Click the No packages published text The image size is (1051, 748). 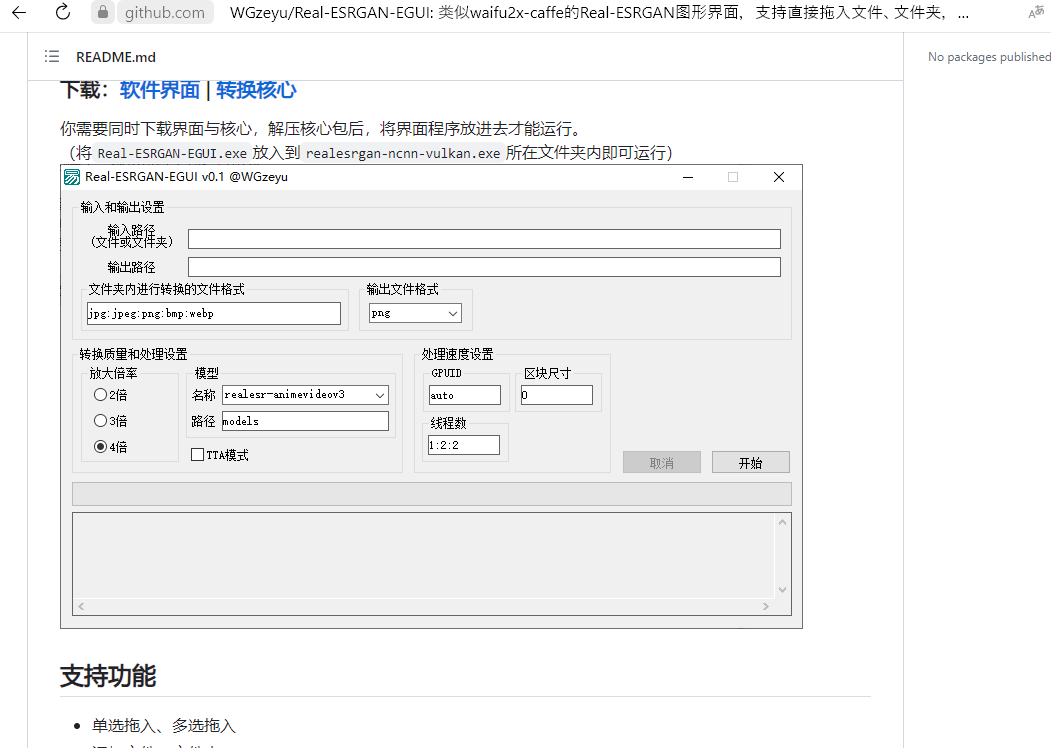tap(989, 57)
